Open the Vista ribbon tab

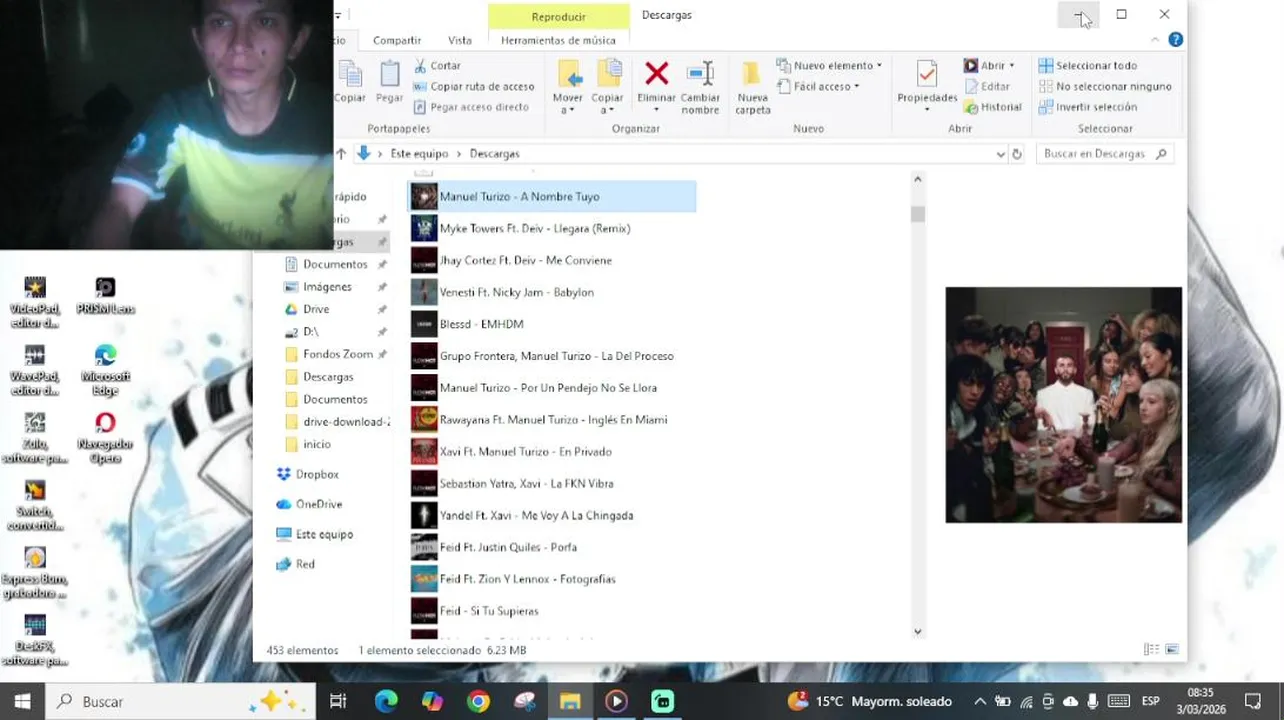point(460,40)
